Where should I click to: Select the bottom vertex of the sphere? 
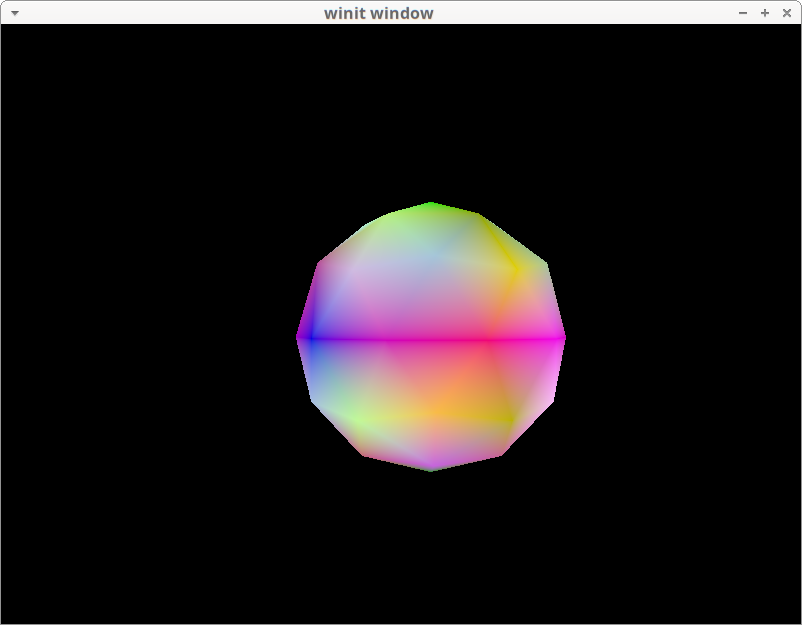click(x=431, y=465)
